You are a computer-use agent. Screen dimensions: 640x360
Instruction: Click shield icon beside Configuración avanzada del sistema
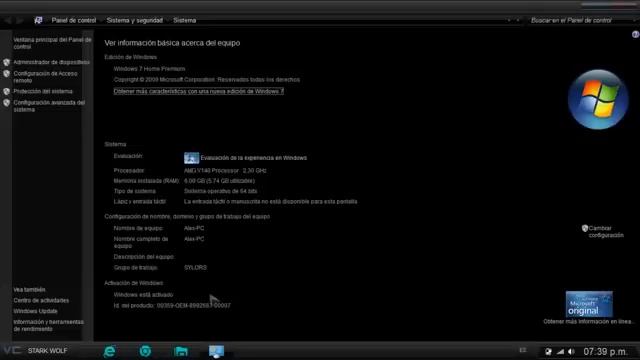tap(7, 103)
